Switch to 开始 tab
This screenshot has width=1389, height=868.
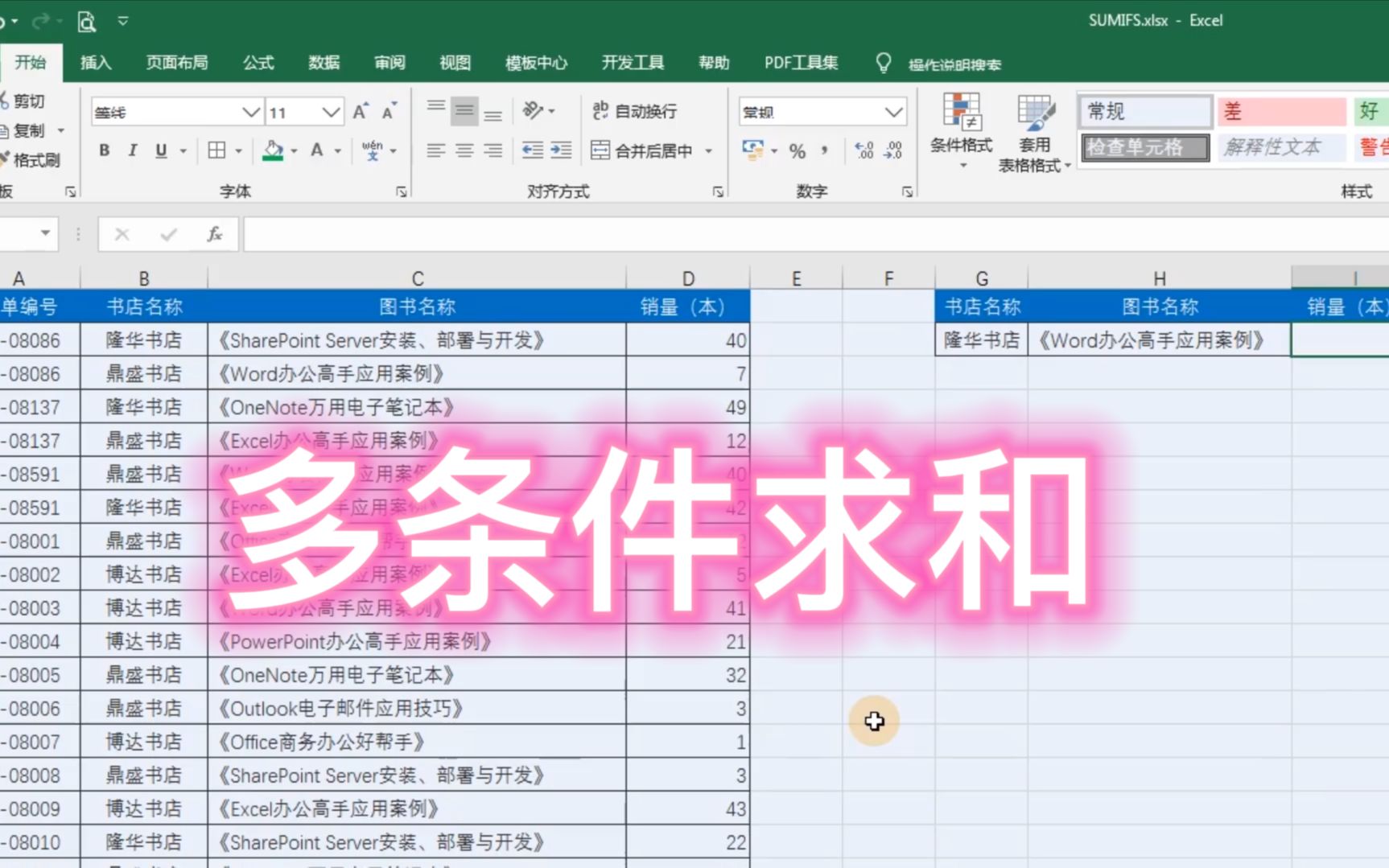point(31,63)
